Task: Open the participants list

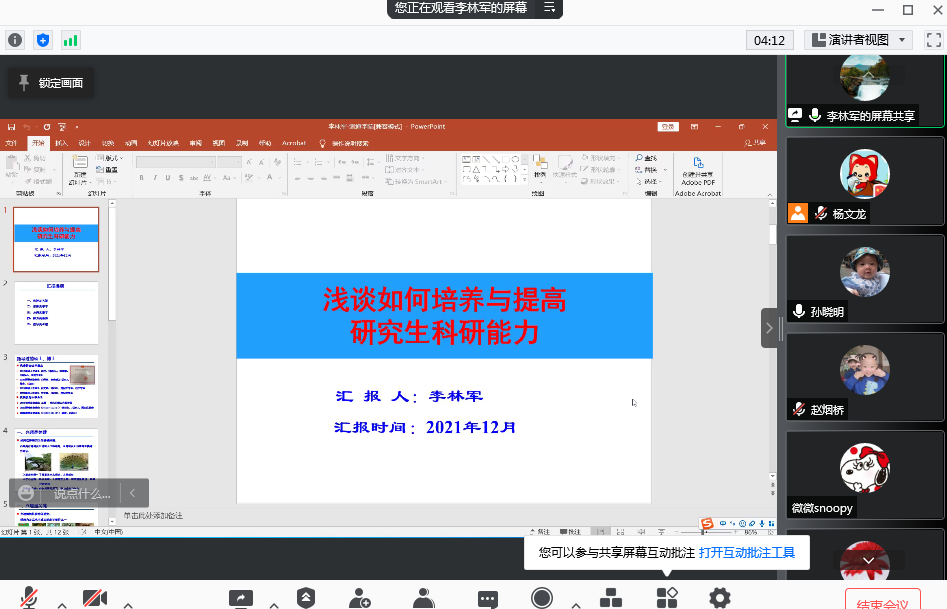Action: coord(424,598)
